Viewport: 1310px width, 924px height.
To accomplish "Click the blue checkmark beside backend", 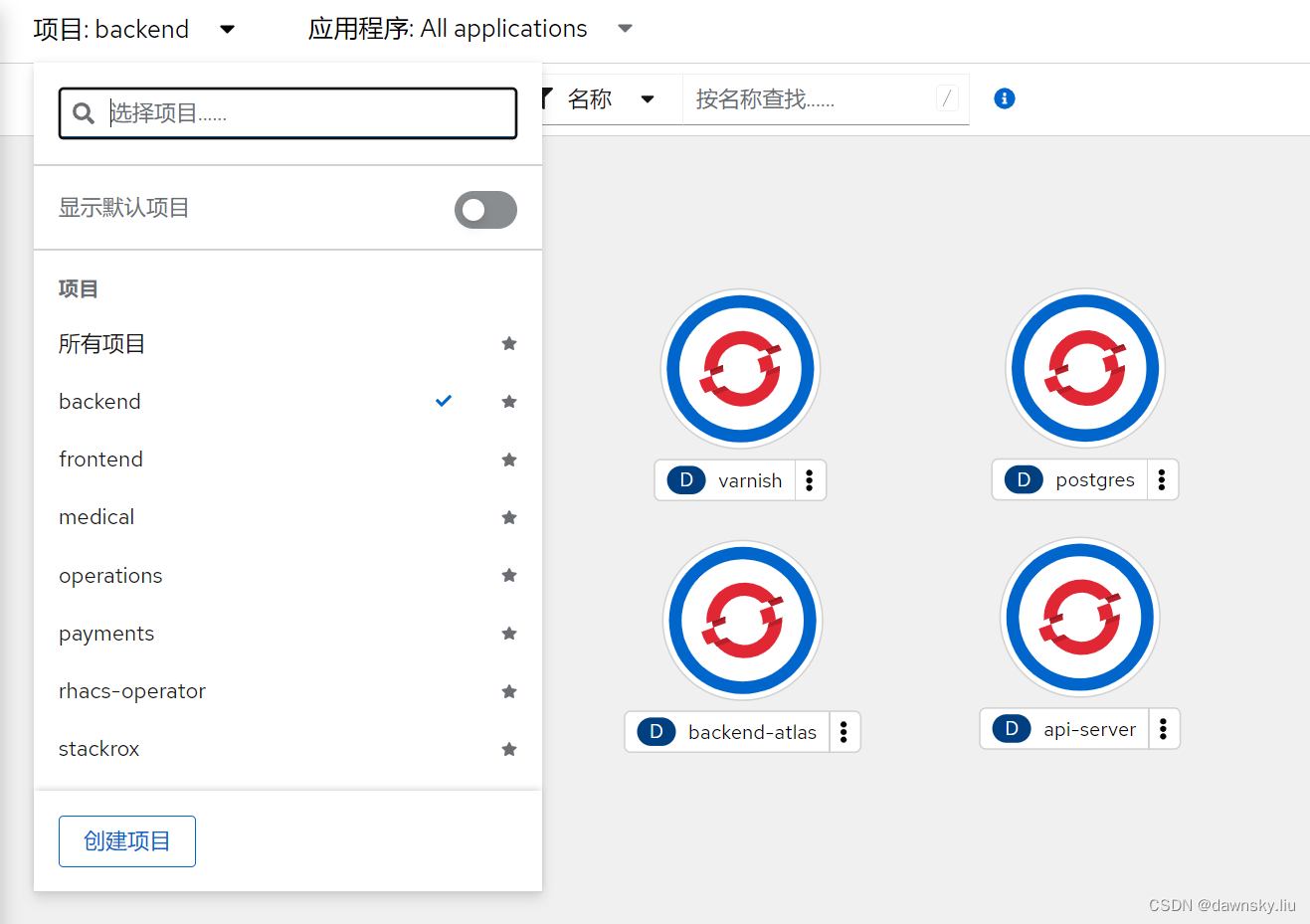I will pos(444,401).
